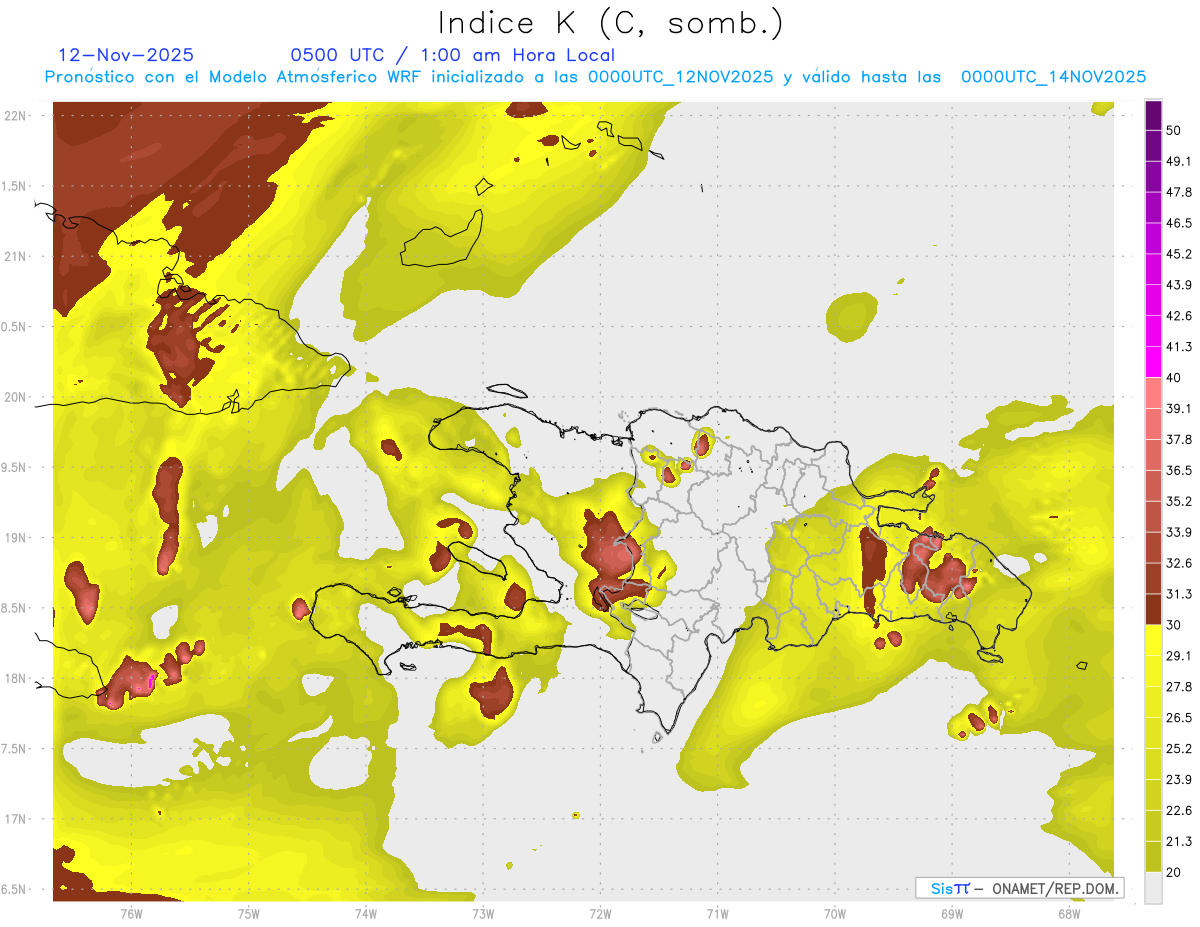This screenshot has height=927, width=1200.
Task: Select the date text '12-Nov-2025'
Action: (x=126, y=55)
